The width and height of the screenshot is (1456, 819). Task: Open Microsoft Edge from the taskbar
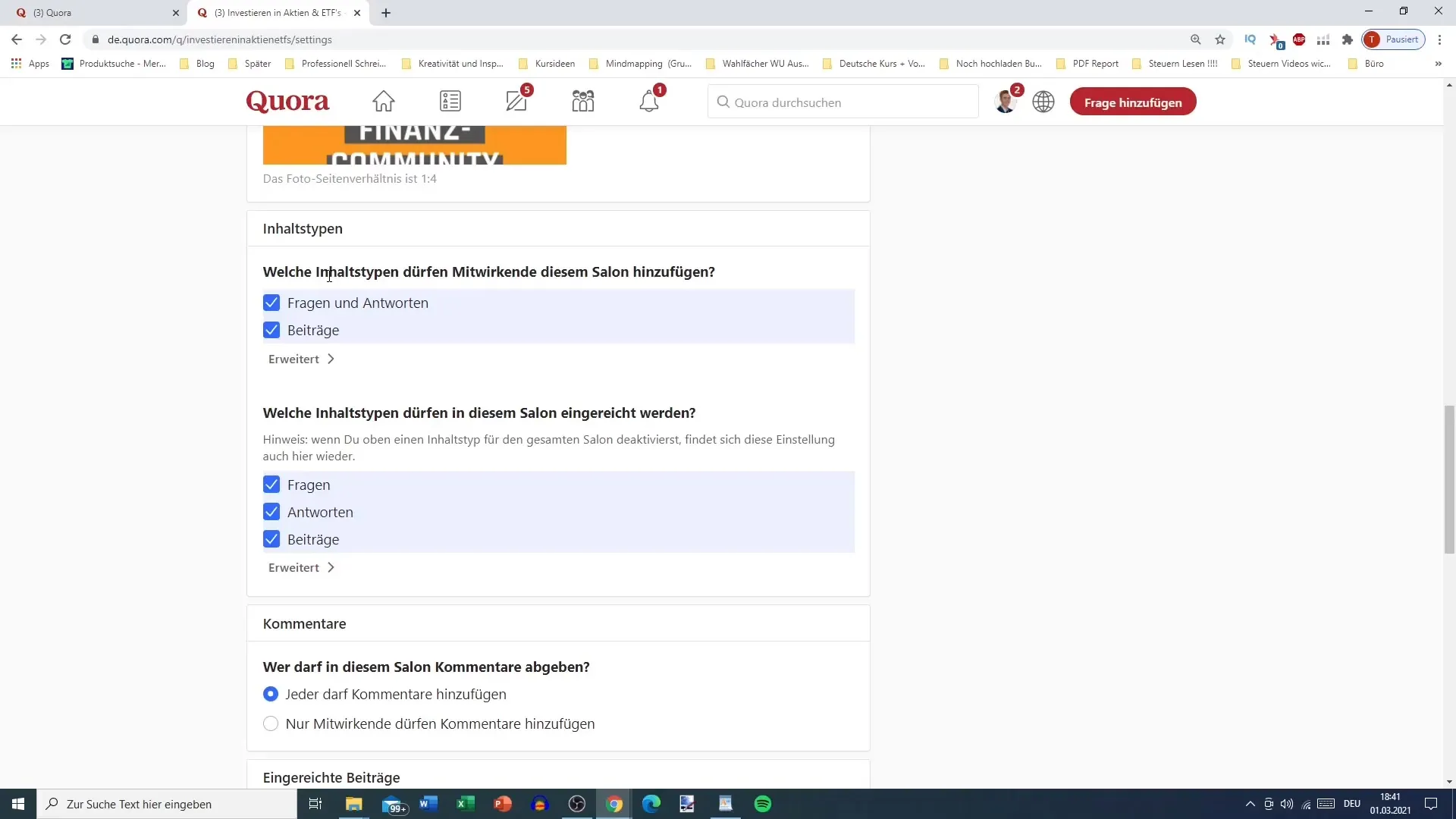point(651,804)
